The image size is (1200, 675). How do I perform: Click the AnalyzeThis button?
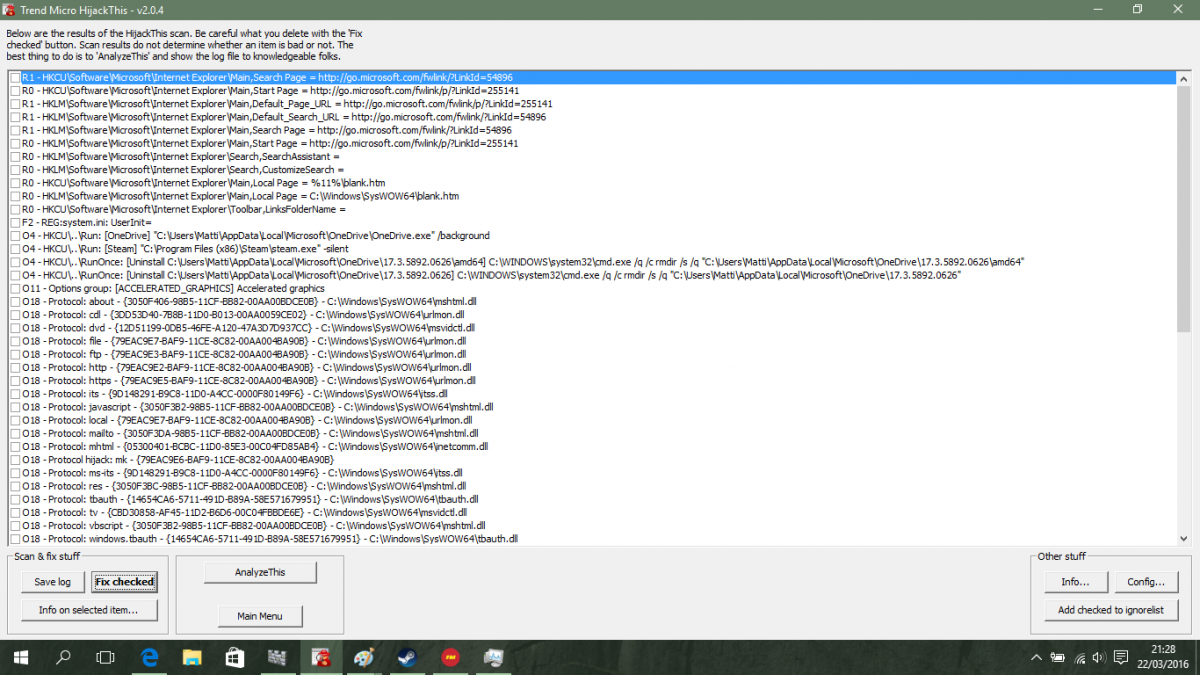(x=260, y=572)
